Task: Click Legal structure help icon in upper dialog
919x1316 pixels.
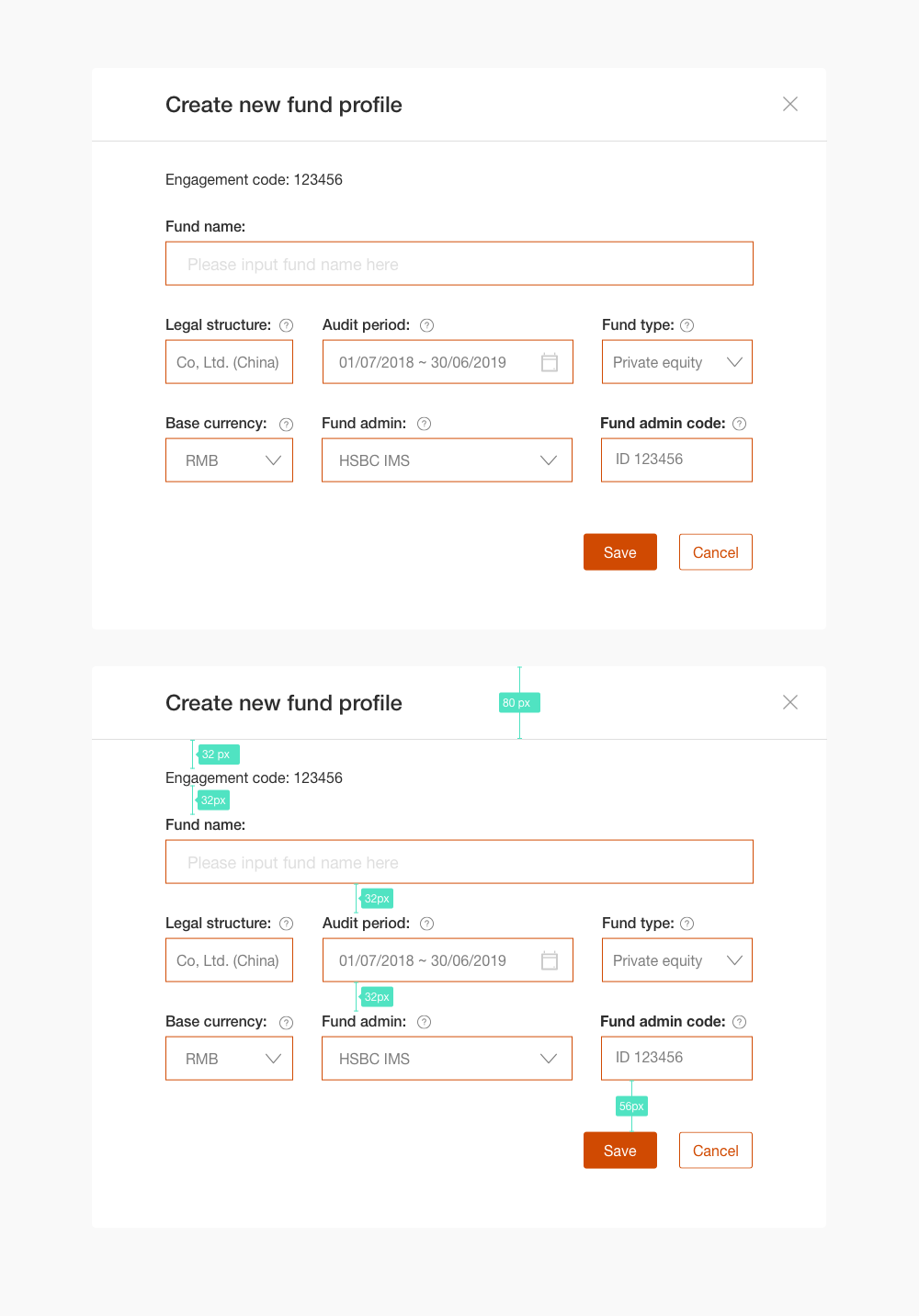Action: pyautogui.click(x=286, y=325)
